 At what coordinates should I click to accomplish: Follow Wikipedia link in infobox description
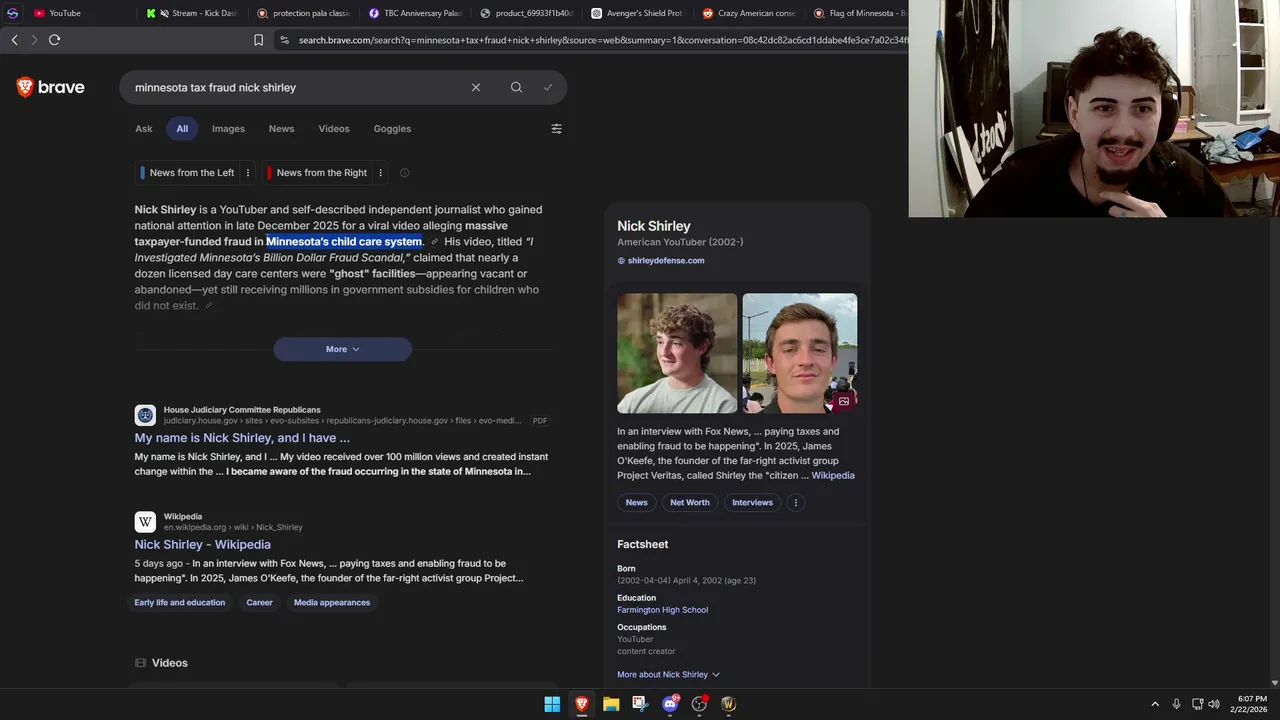click(833, 476)
